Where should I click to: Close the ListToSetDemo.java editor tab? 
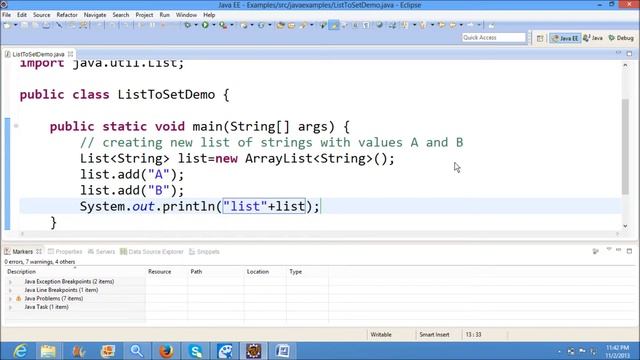pos(71,54)
